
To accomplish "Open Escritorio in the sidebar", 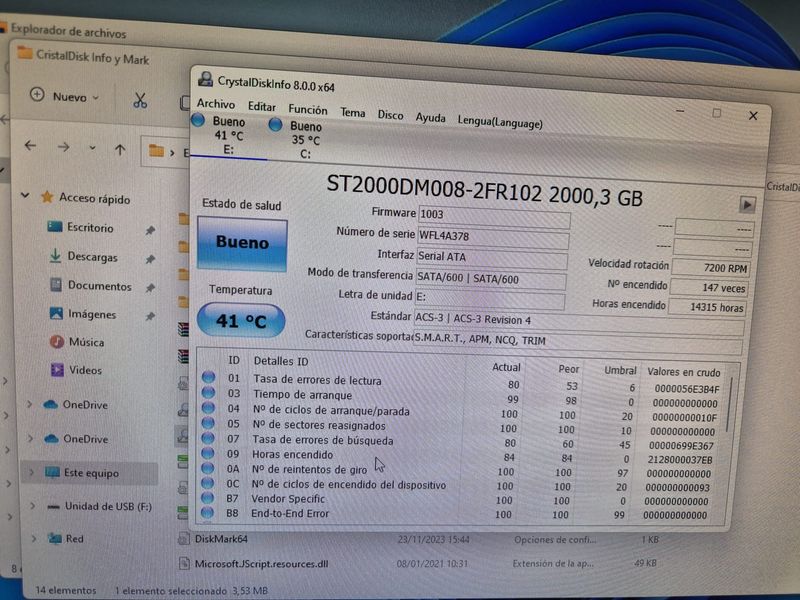I will (x=90, y=227).
